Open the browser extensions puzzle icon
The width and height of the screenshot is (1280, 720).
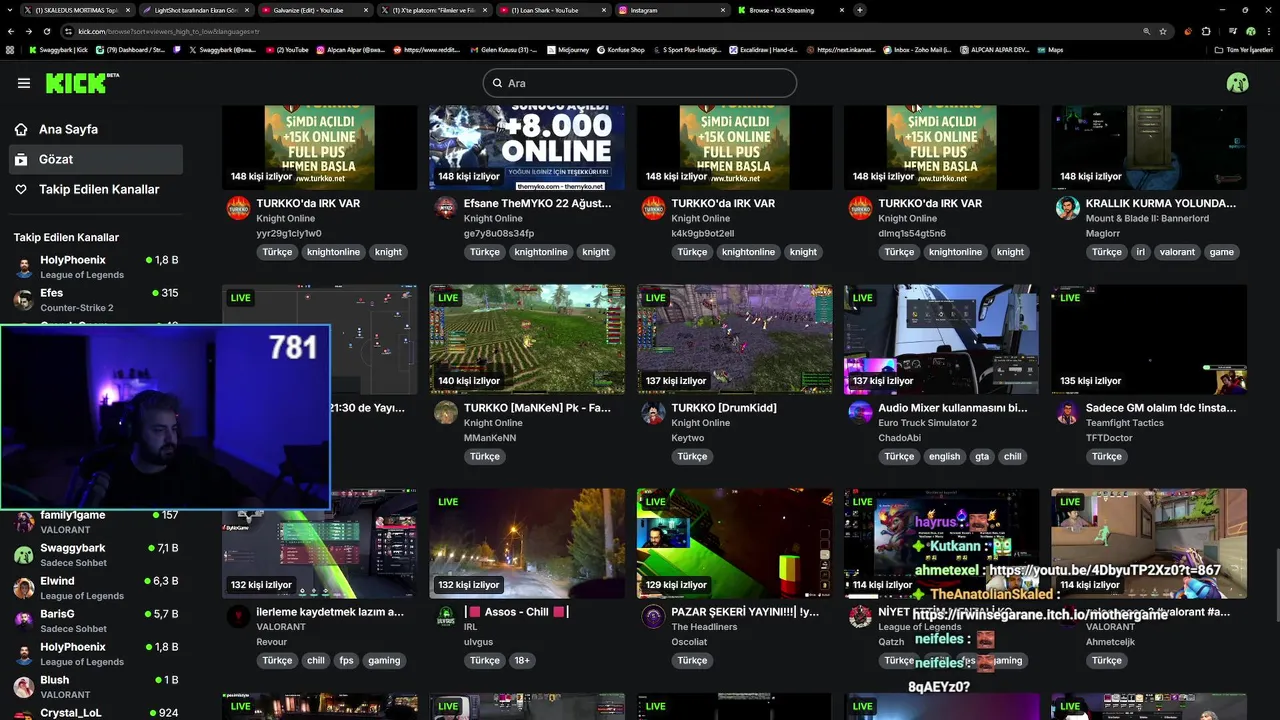1206,31
